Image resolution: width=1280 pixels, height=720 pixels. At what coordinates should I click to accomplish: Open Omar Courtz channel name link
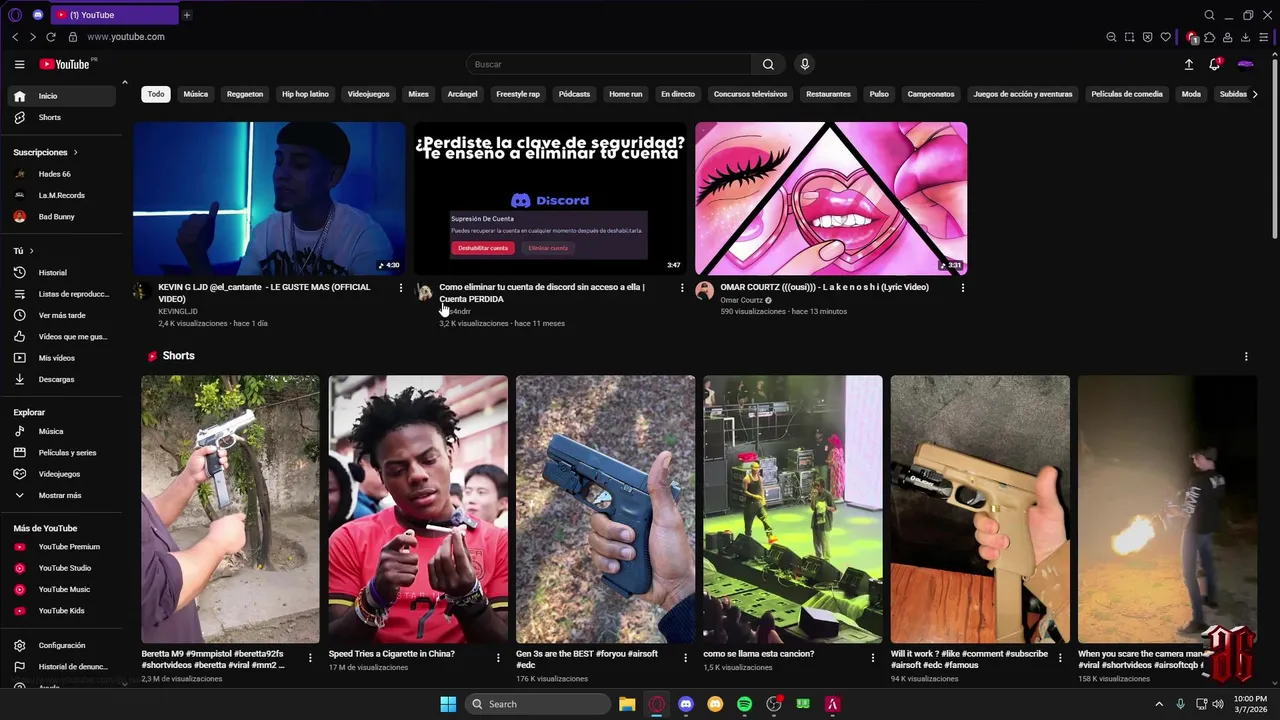(742, 300)
